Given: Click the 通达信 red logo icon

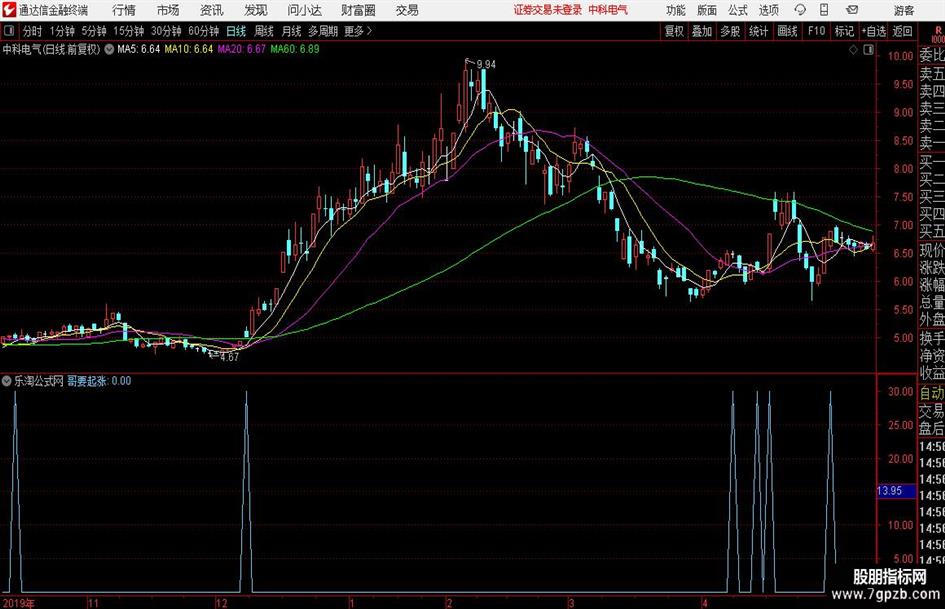Looking at the screenshot, I should (x=9, y=10).
